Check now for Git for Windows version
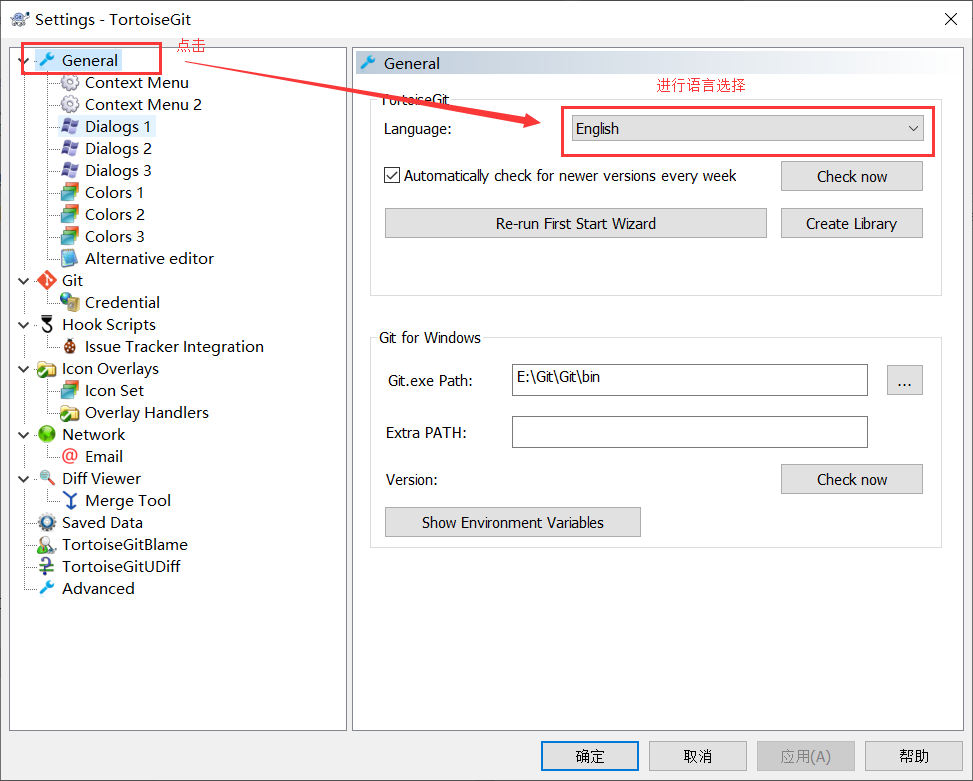 [x=851, y=479]
